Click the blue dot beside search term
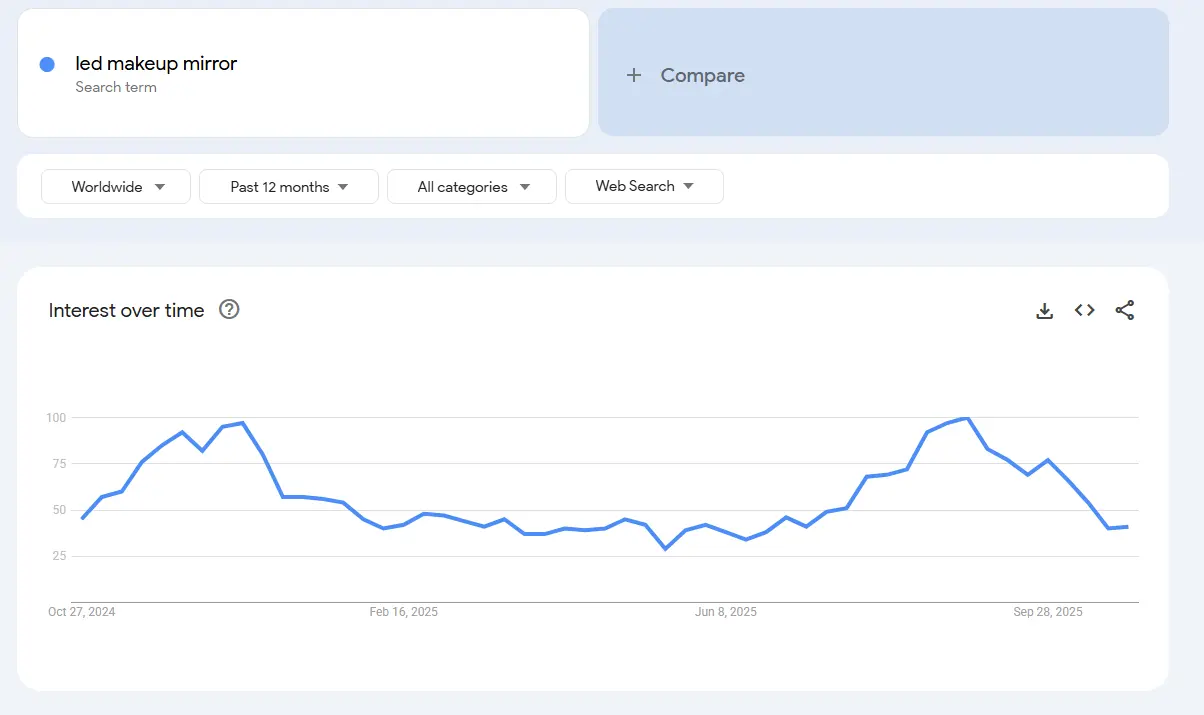The height and width of the screenshot is (715, 1204). pyautogui.click(x=47, y=64)
